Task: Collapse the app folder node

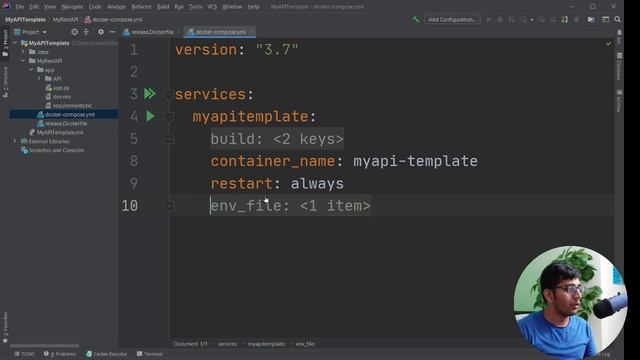Action: pos(32,70)
